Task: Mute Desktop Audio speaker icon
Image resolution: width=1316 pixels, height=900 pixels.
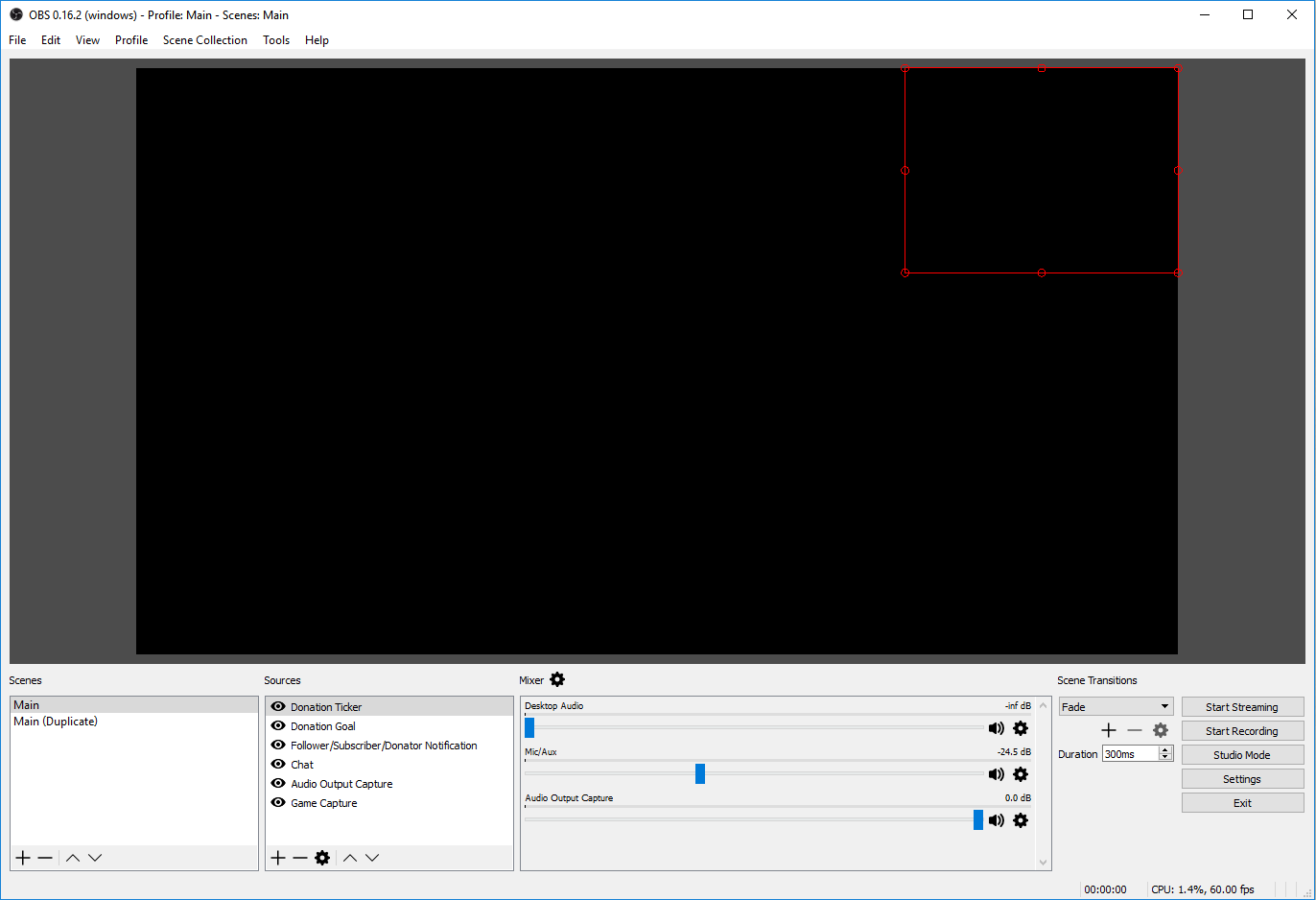Action: [997, 728]
